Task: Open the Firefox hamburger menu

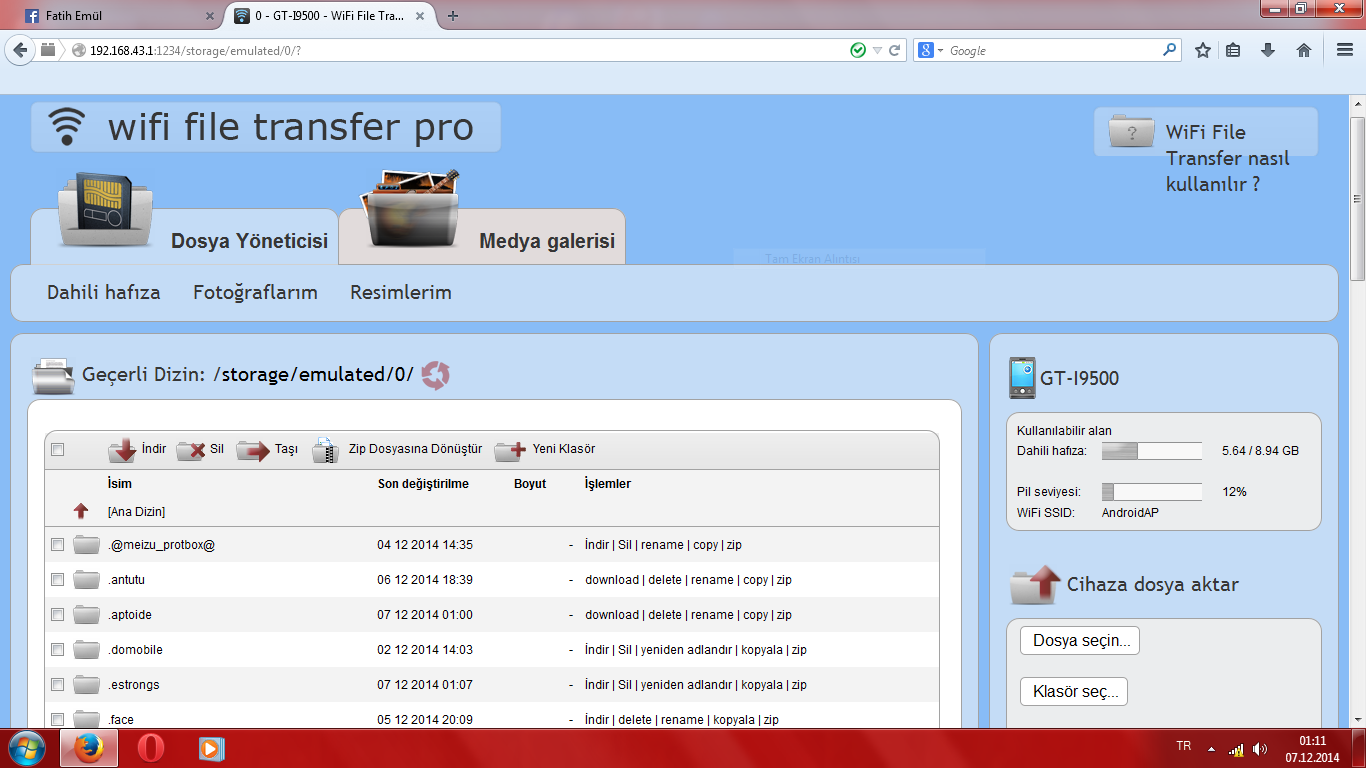Action: coord(1345,50)
